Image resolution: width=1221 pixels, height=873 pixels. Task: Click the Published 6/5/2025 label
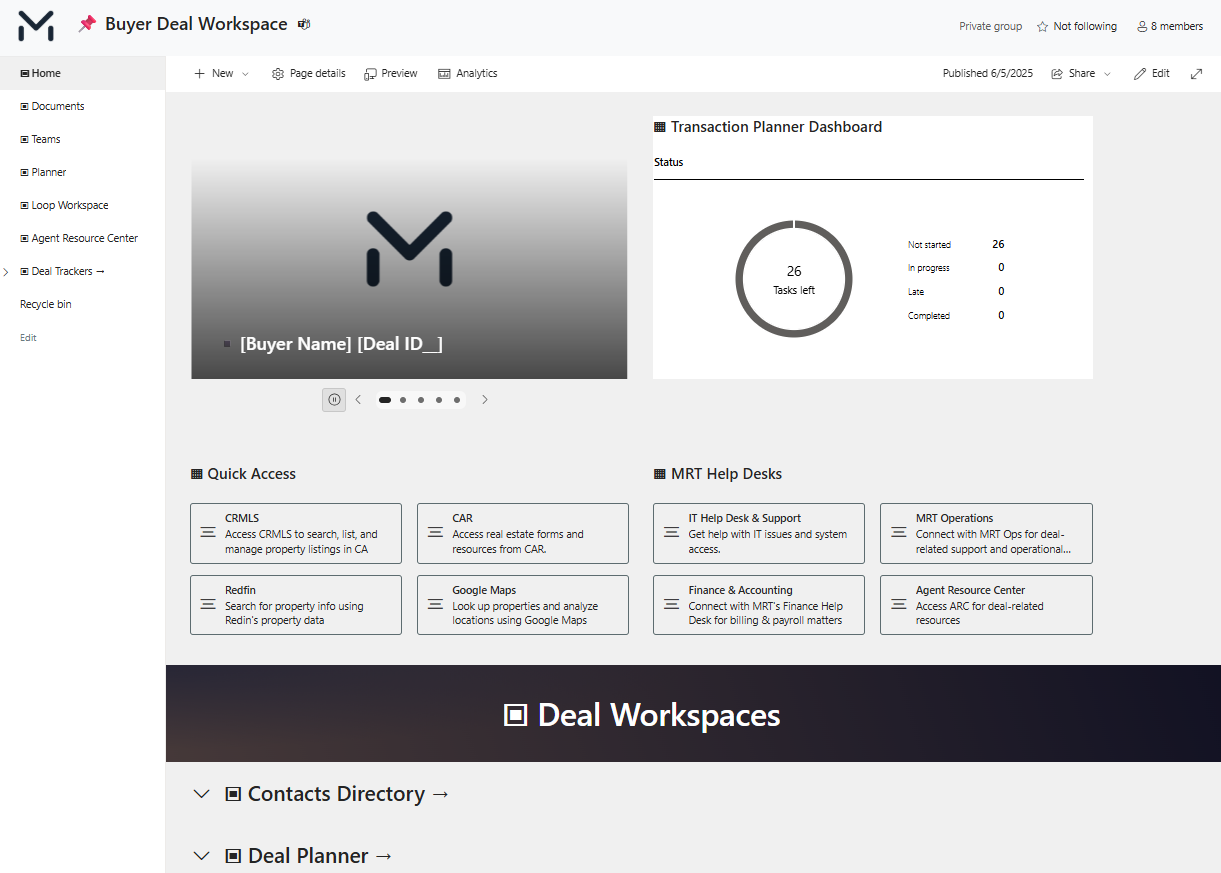pos(988,73)
